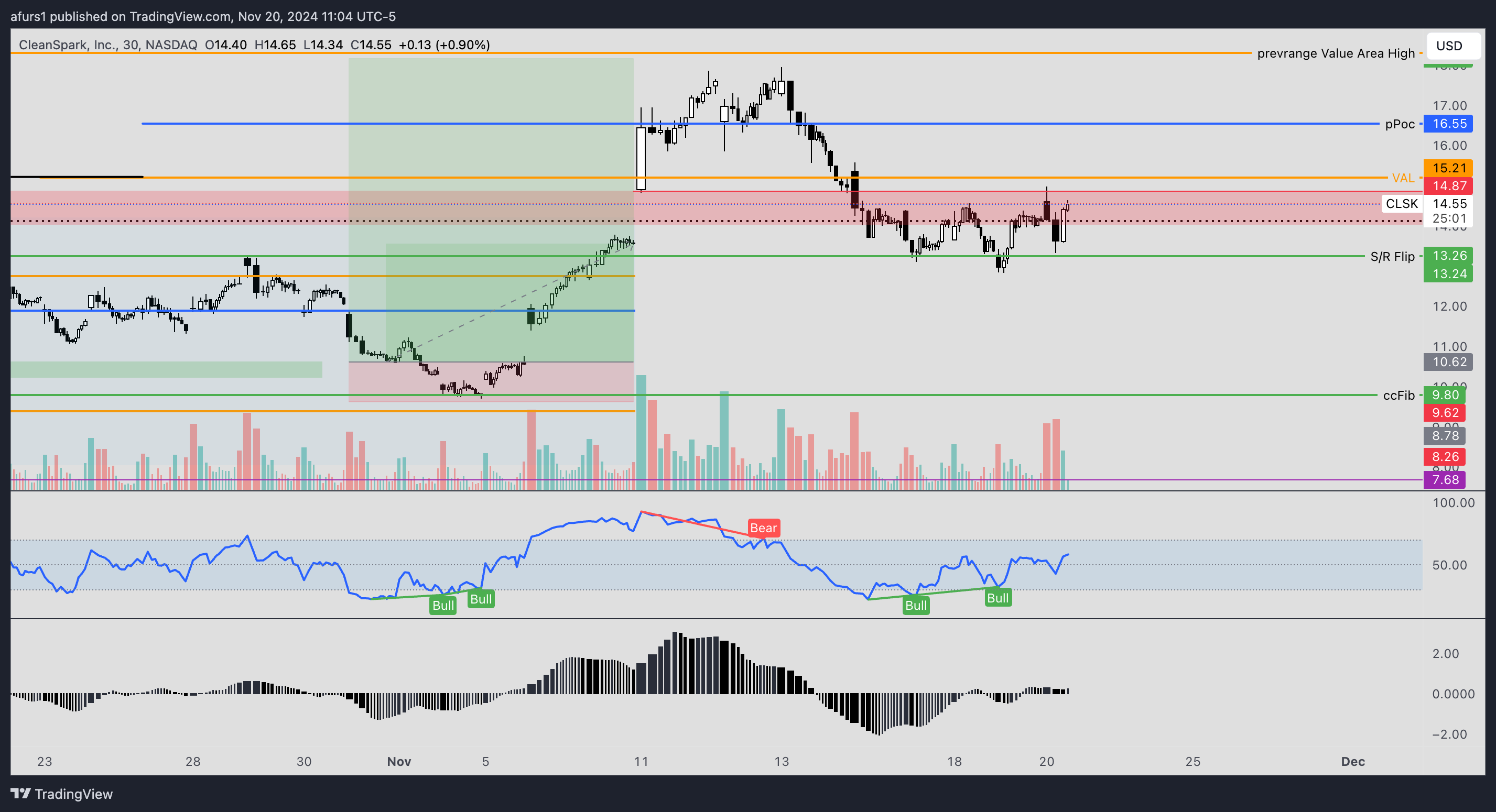Click the +0.13 (+0.90%) change value
1496x812 pixels.
click(445, 45)
